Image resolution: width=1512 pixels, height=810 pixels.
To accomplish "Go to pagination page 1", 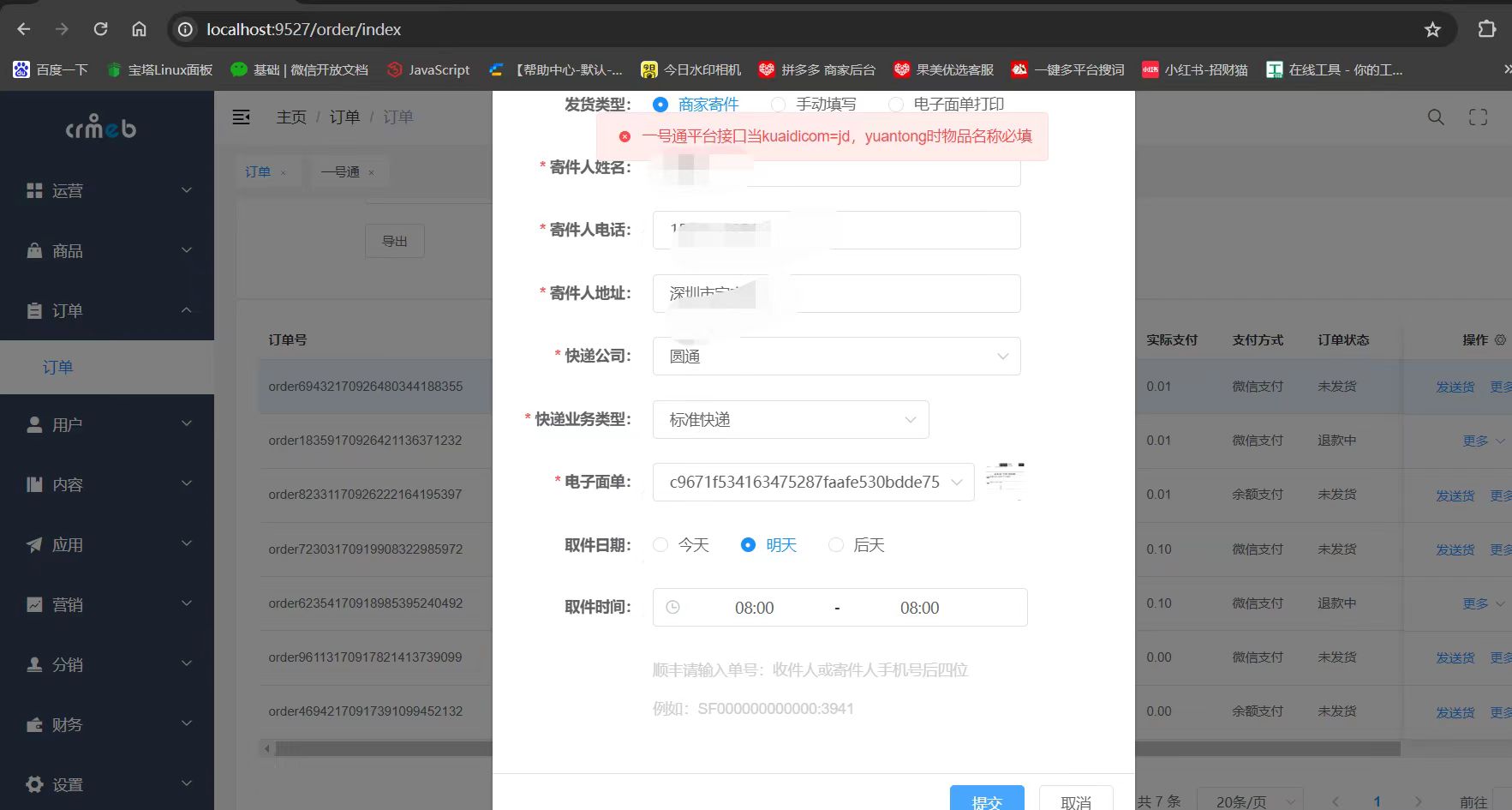I will coord(1377,801).
